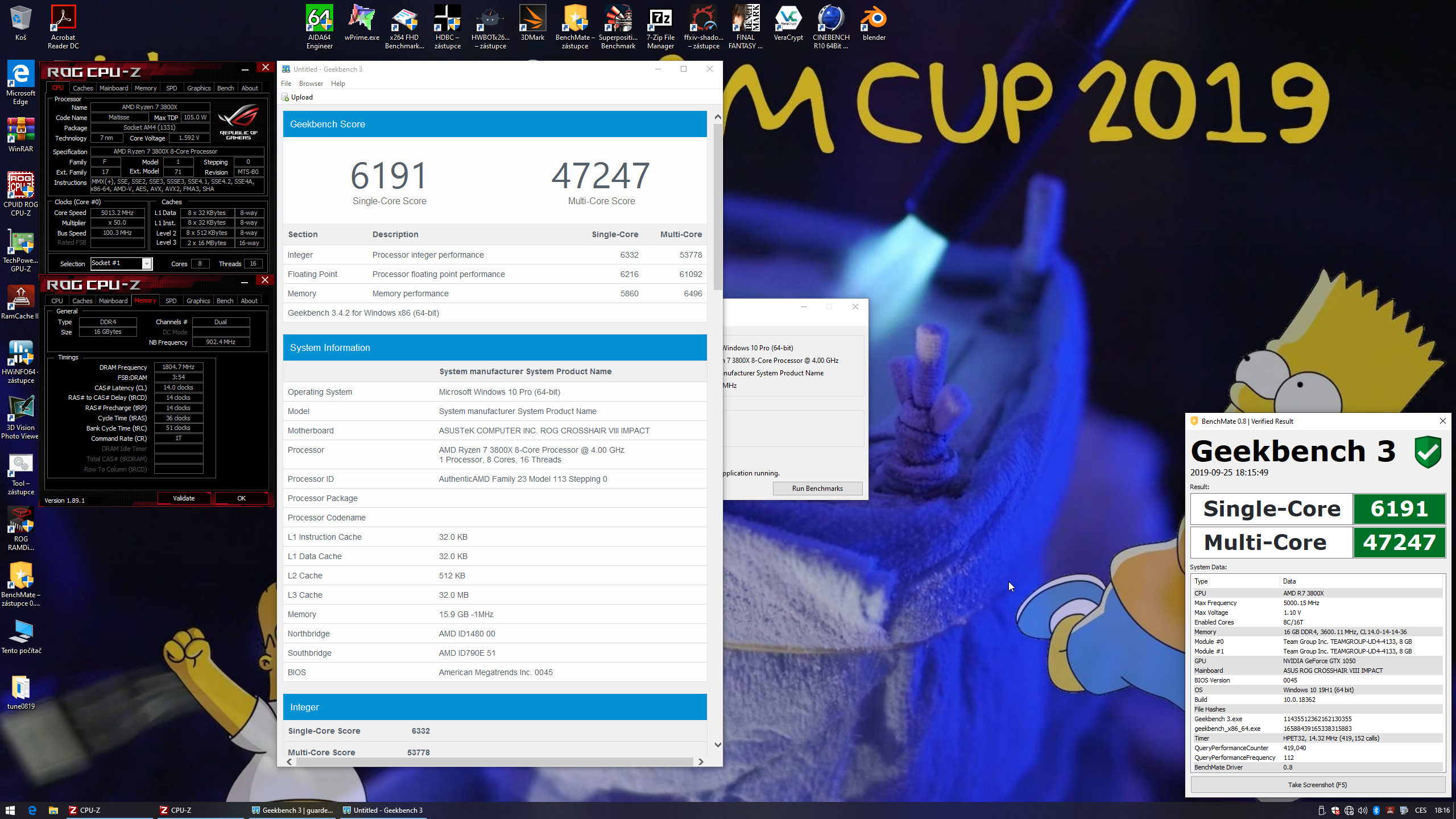
Task: Launch wPrime.exe desktop icon
Action: pyautogui.click(x=362, y=23)
